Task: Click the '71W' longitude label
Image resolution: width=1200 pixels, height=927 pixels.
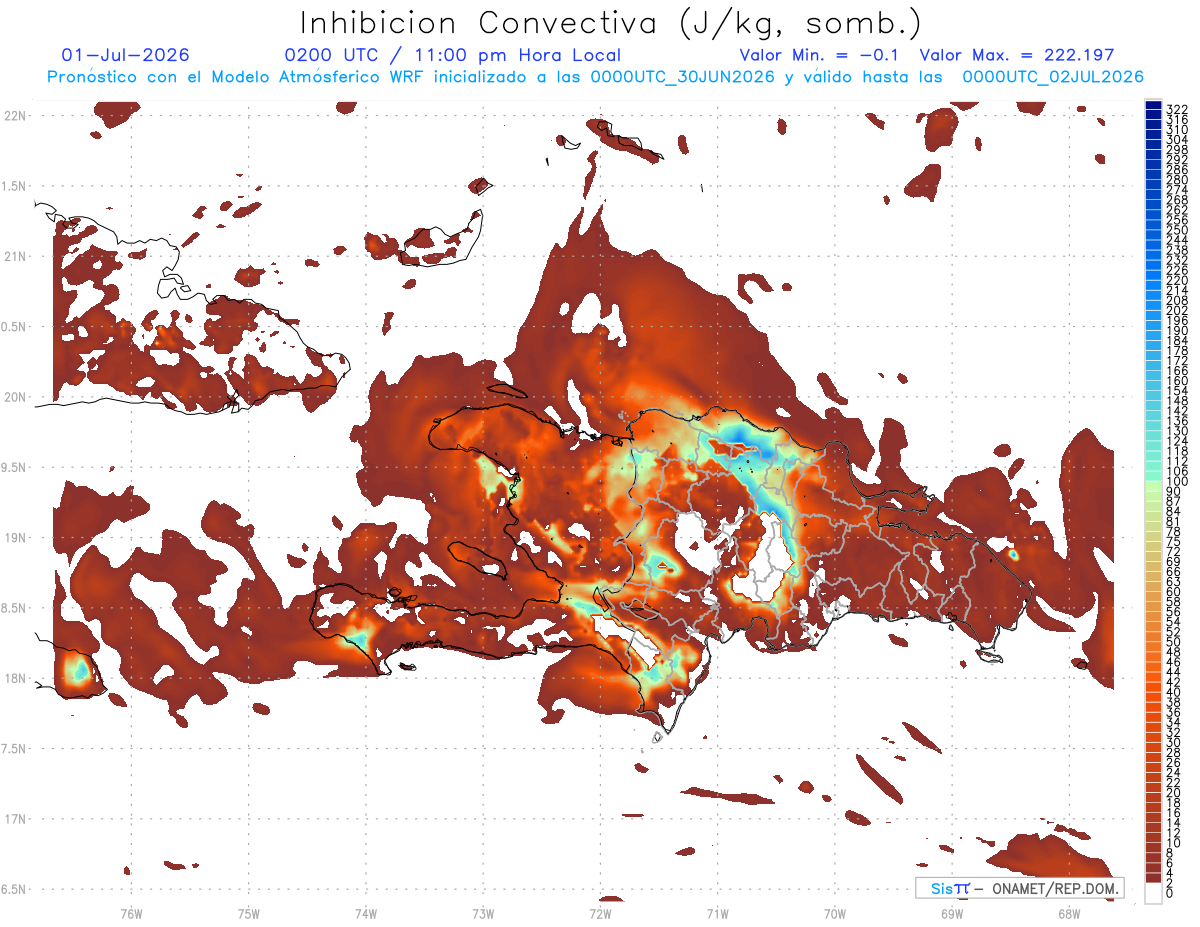Action: click(x=717, y=912)
